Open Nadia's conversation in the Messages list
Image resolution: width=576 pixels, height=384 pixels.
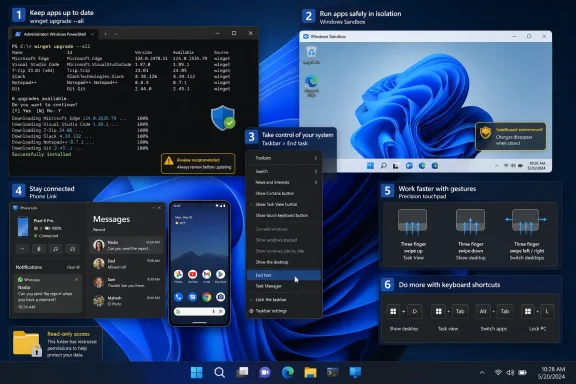(126, 245)
